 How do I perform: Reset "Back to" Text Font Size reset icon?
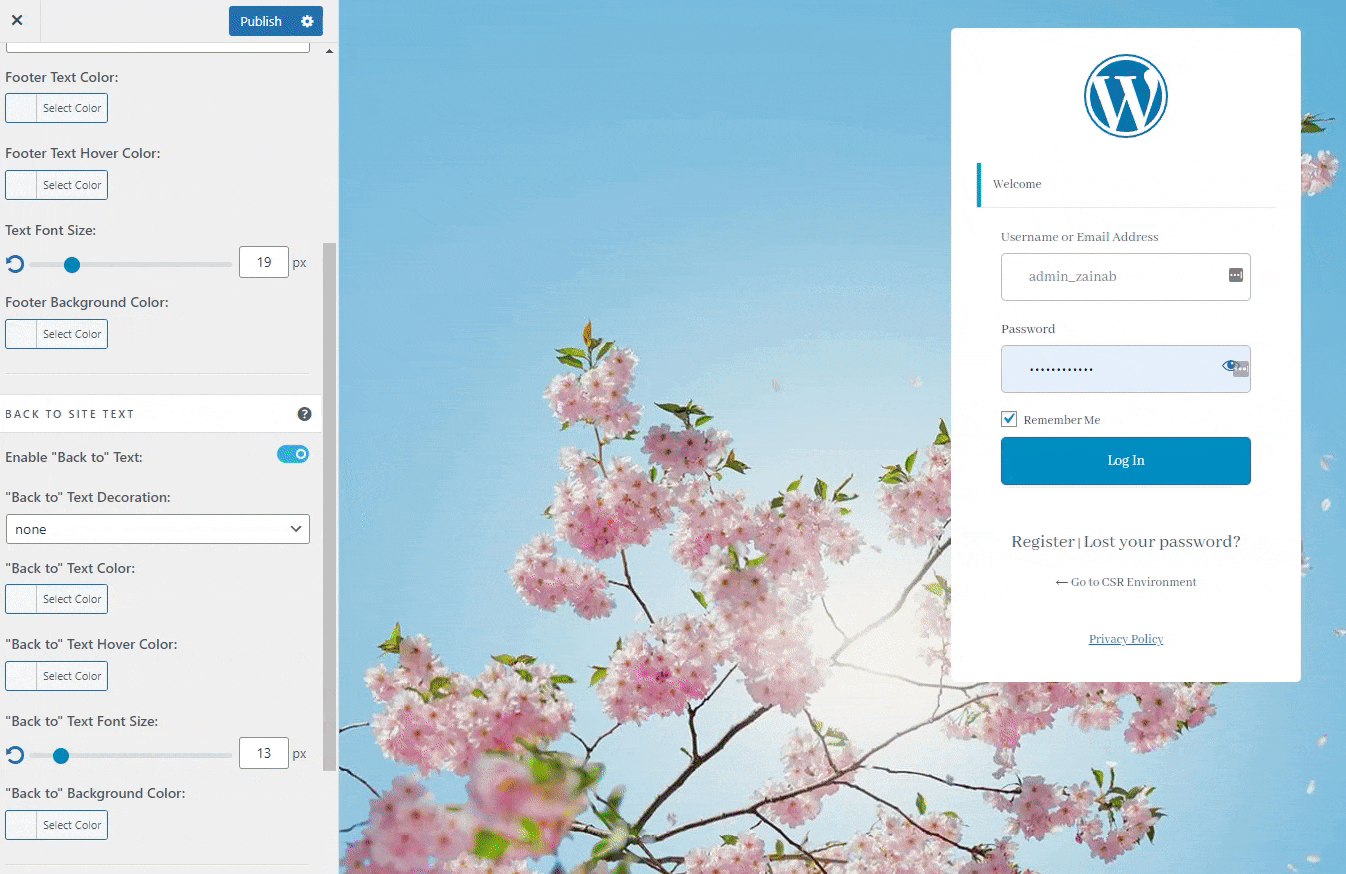pyautogui.click(x=15, y=754)
